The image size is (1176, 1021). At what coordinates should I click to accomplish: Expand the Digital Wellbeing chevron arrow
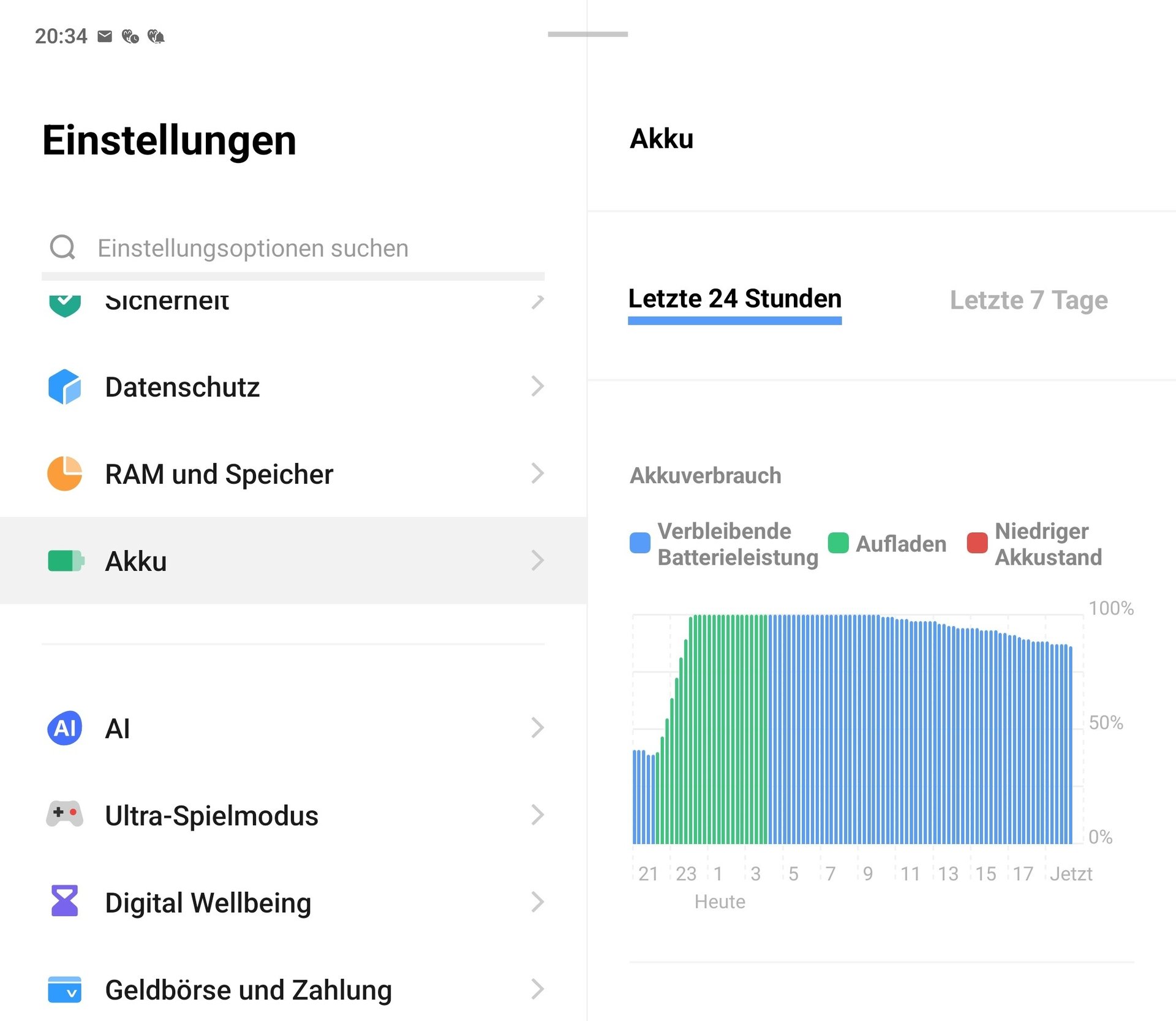point(537,902)
